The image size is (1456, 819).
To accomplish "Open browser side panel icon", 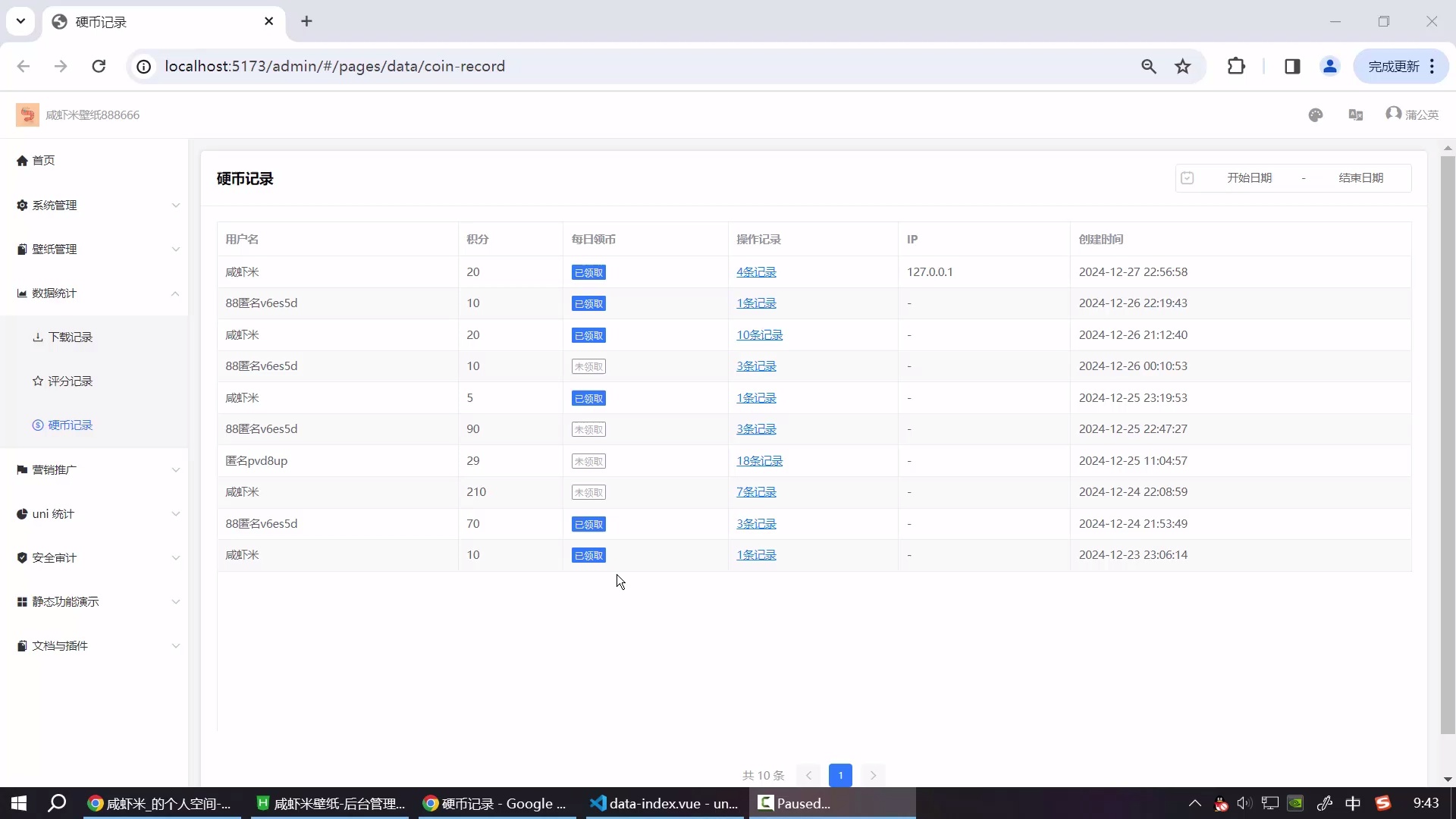I will point(1293,67).
